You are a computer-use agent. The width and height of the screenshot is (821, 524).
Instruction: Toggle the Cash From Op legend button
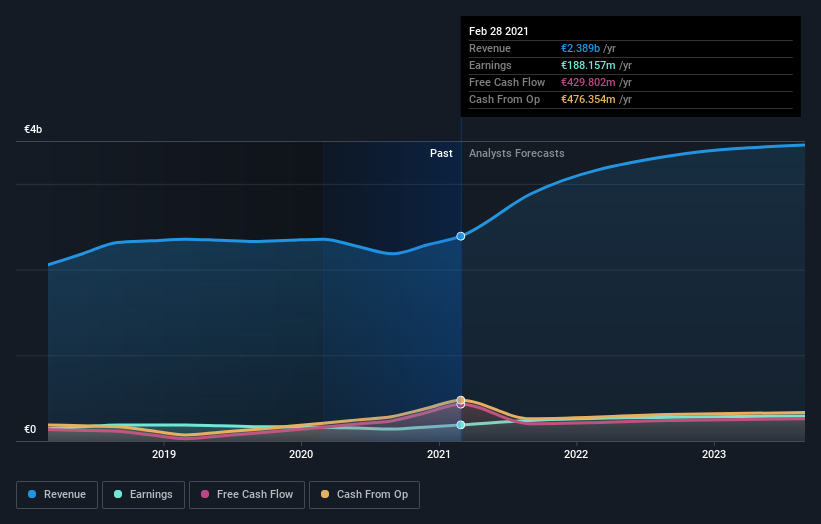click(x=364, y=495)
